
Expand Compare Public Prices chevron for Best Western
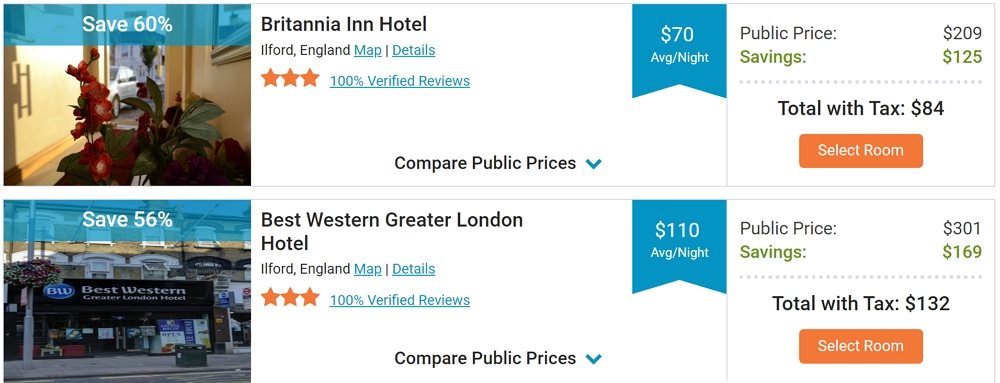point(594,359)
